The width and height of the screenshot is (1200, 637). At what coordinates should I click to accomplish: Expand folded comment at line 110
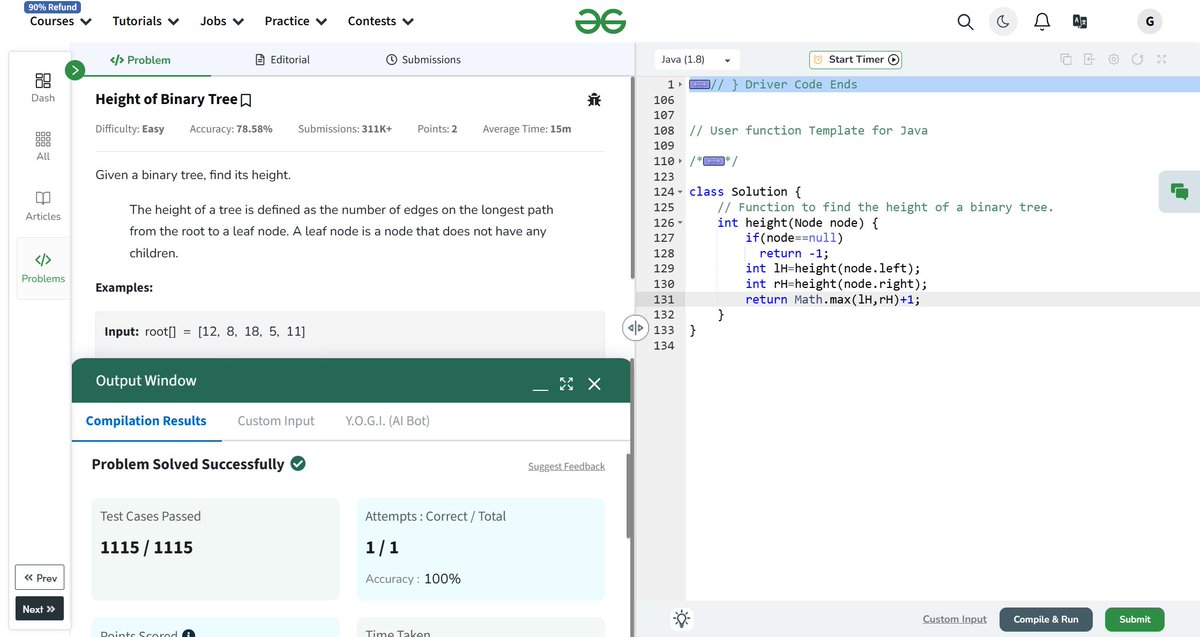(x=682, y=161)
